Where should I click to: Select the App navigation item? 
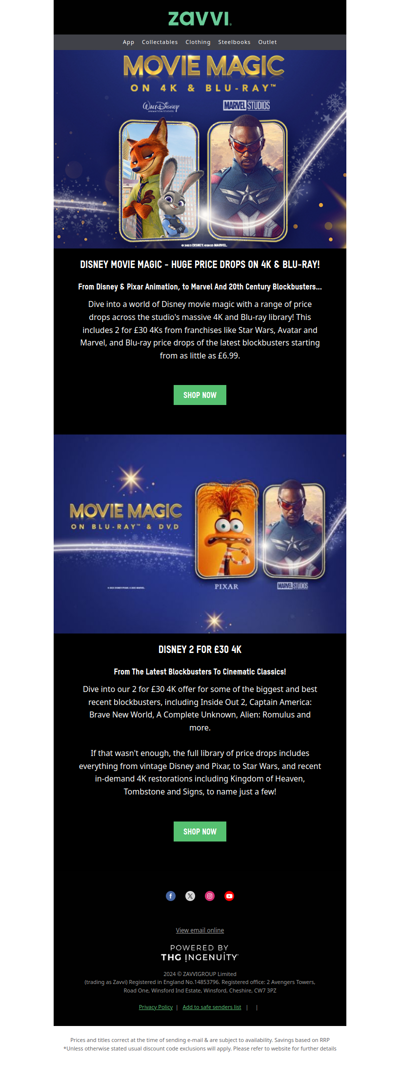click(x=128, y=42)
